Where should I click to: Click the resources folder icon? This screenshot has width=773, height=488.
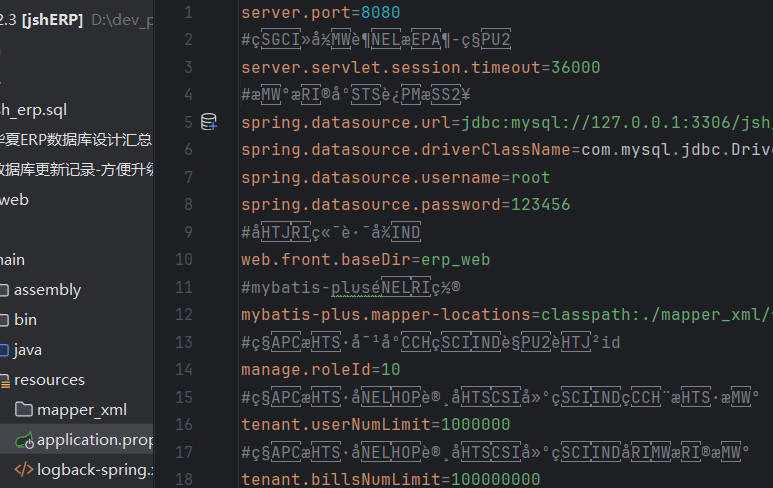pos(3,380)
